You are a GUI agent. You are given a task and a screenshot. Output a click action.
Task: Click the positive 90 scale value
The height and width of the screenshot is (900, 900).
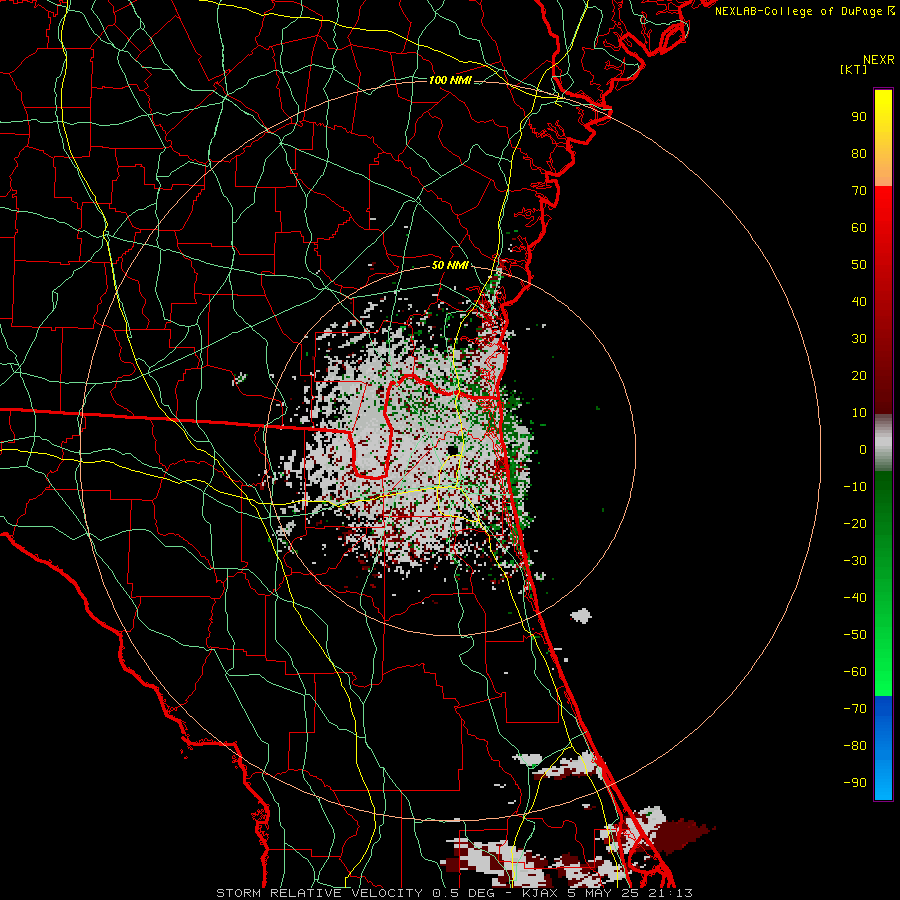(x=859, y=117)
